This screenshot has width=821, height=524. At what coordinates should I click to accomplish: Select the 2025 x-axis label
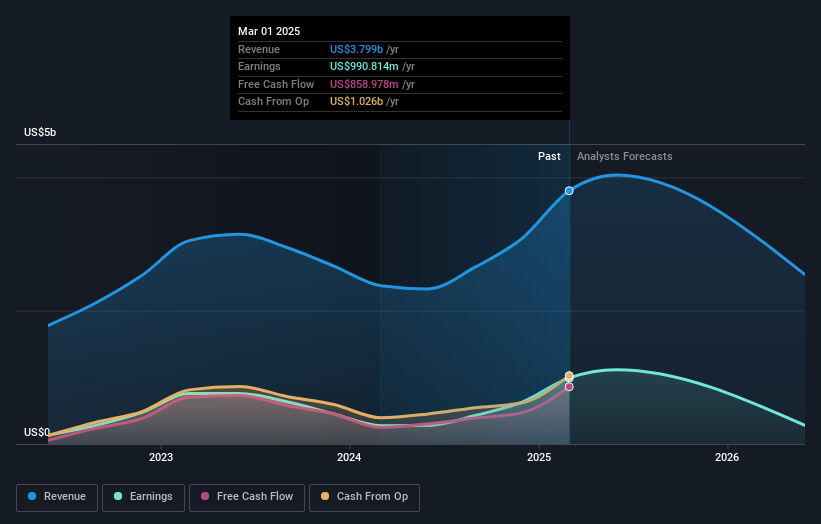[x=539, y=458]
